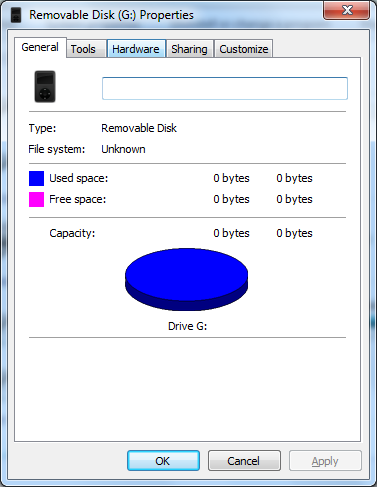Screen dimensions: 378x489
Task: Focus the volume label text field
Action: [225, 88]
